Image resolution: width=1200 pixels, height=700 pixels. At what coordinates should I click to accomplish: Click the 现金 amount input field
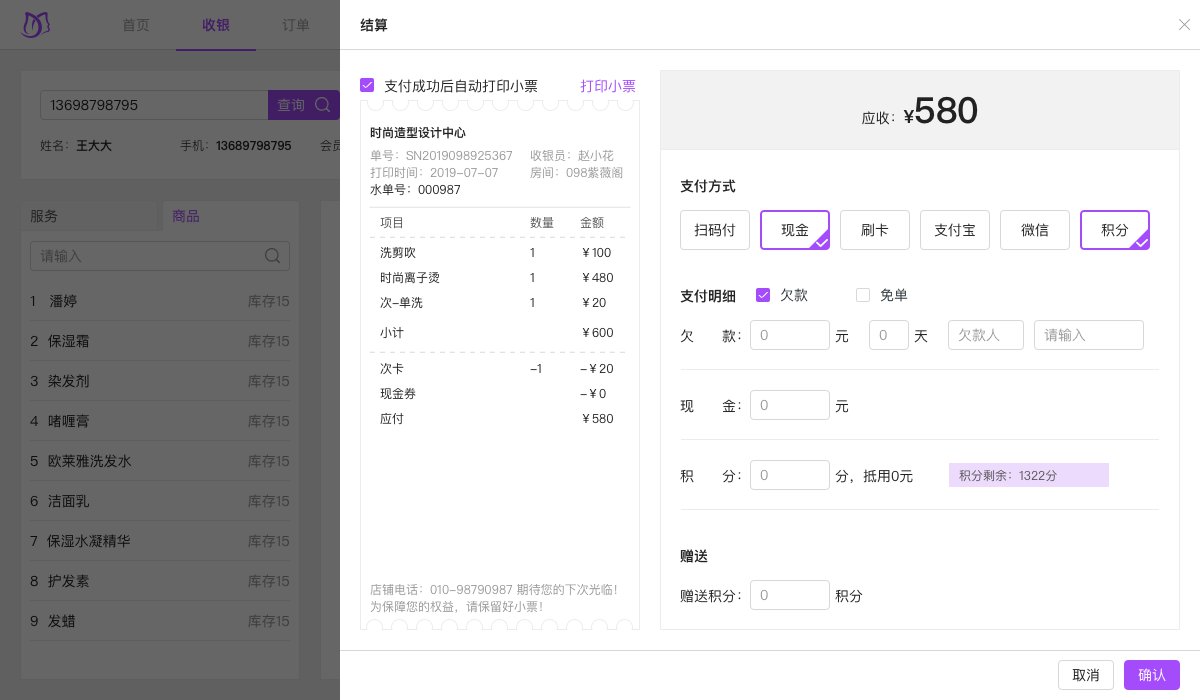click(x=790, y=405)
